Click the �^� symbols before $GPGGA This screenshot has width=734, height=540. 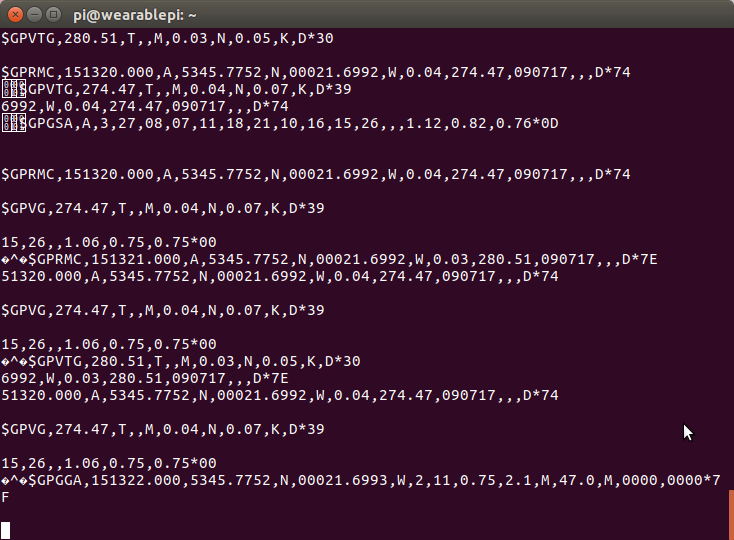[x=15, y=480]
